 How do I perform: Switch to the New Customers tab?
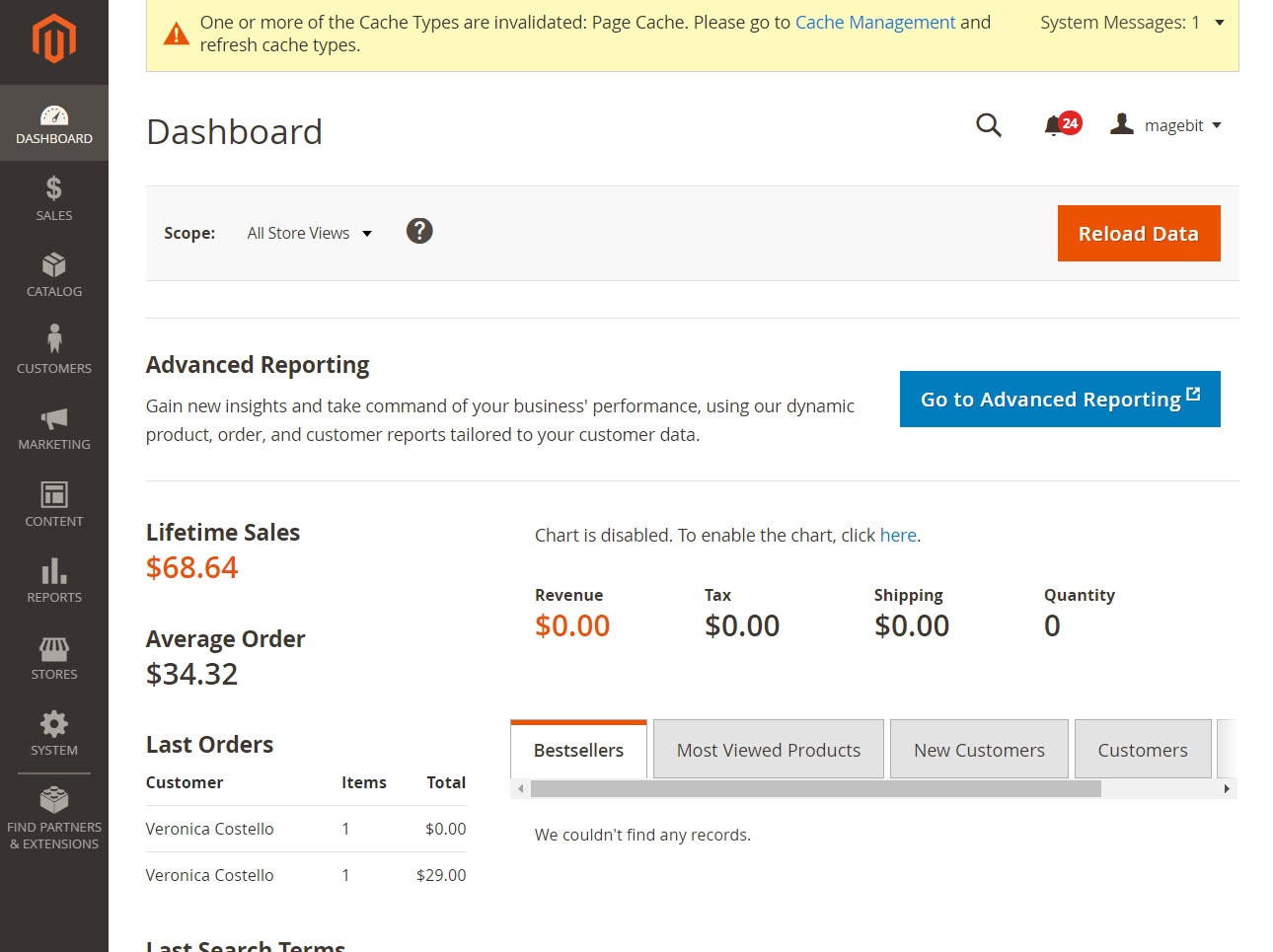(979, 750)
